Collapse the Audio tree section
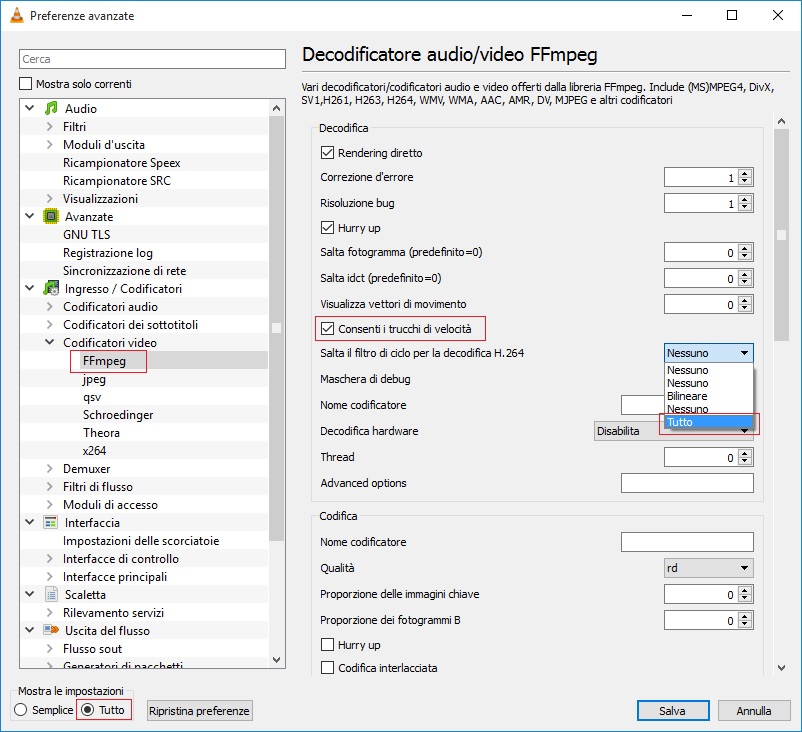The width and height of the screenshot is (802, 732). coord(30,108)
